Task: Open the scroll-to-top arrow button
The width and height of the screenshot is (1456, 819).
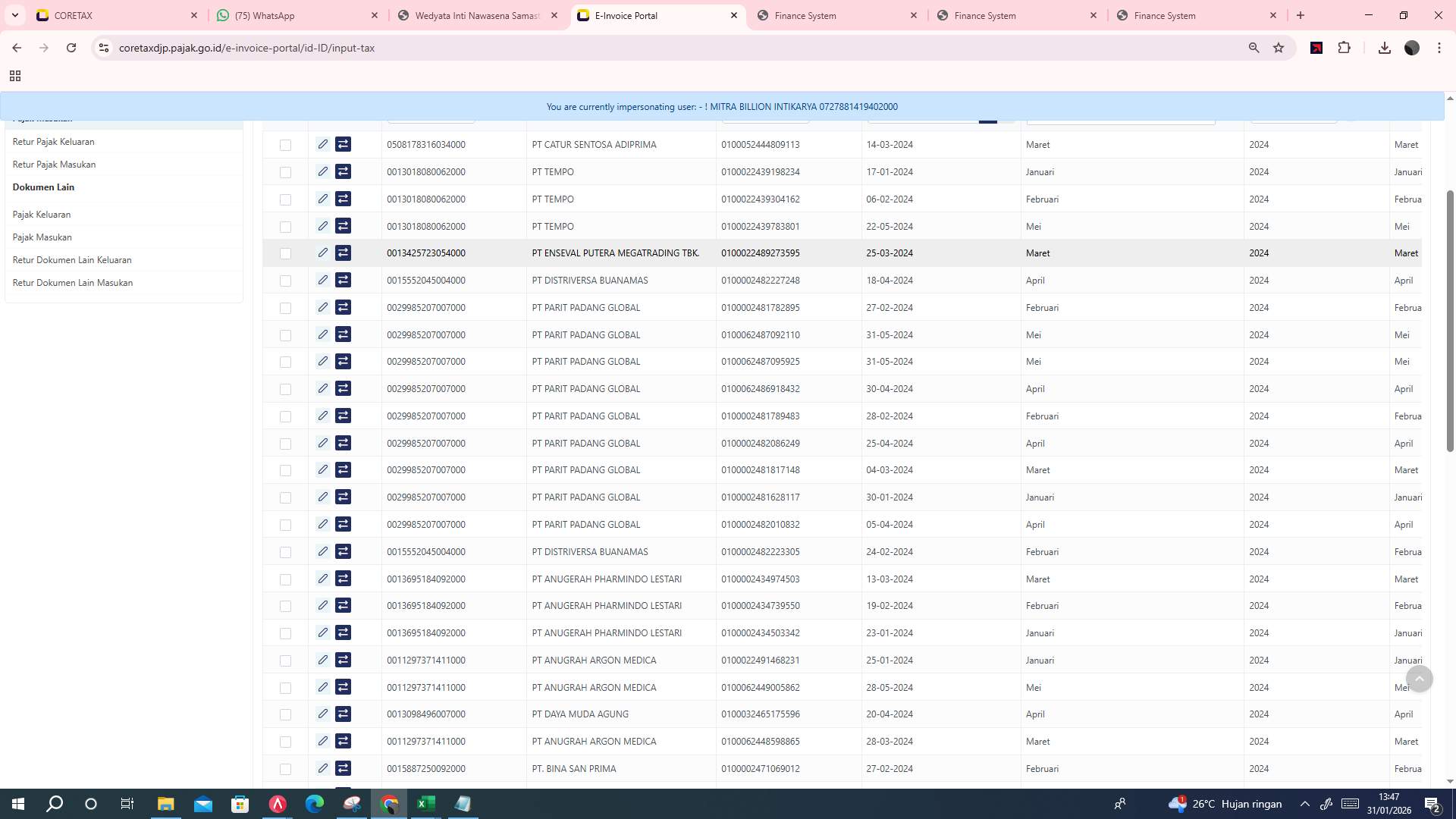Action: 1420,679
